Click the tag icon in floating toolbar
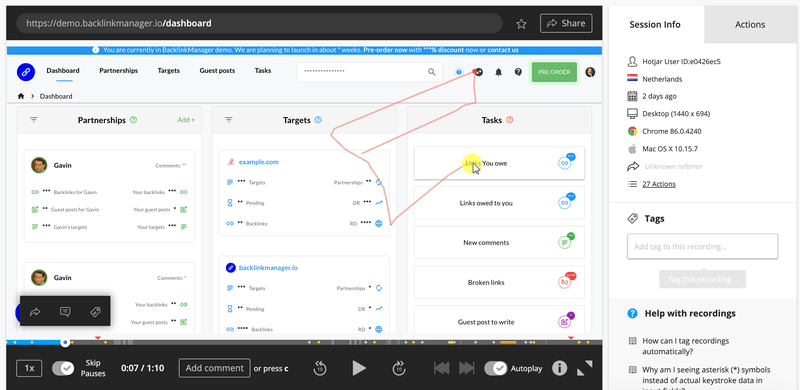The width and height of the screenshot is (800, 390). click(x=95, y=311)
